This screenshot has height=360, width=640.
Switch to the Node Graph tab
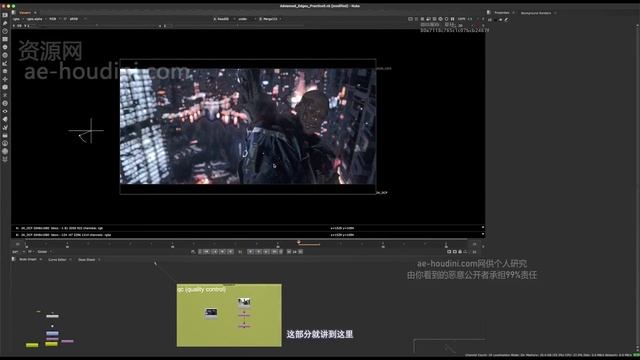(28, 260)
